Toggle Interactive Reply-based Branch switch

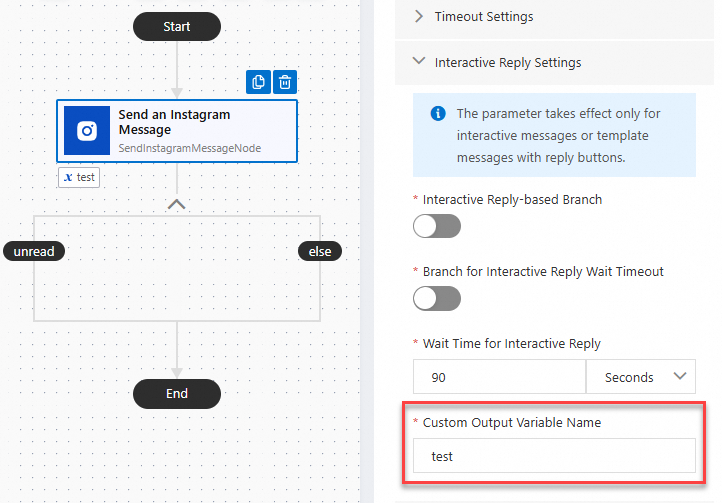click(x=437, y=226)
